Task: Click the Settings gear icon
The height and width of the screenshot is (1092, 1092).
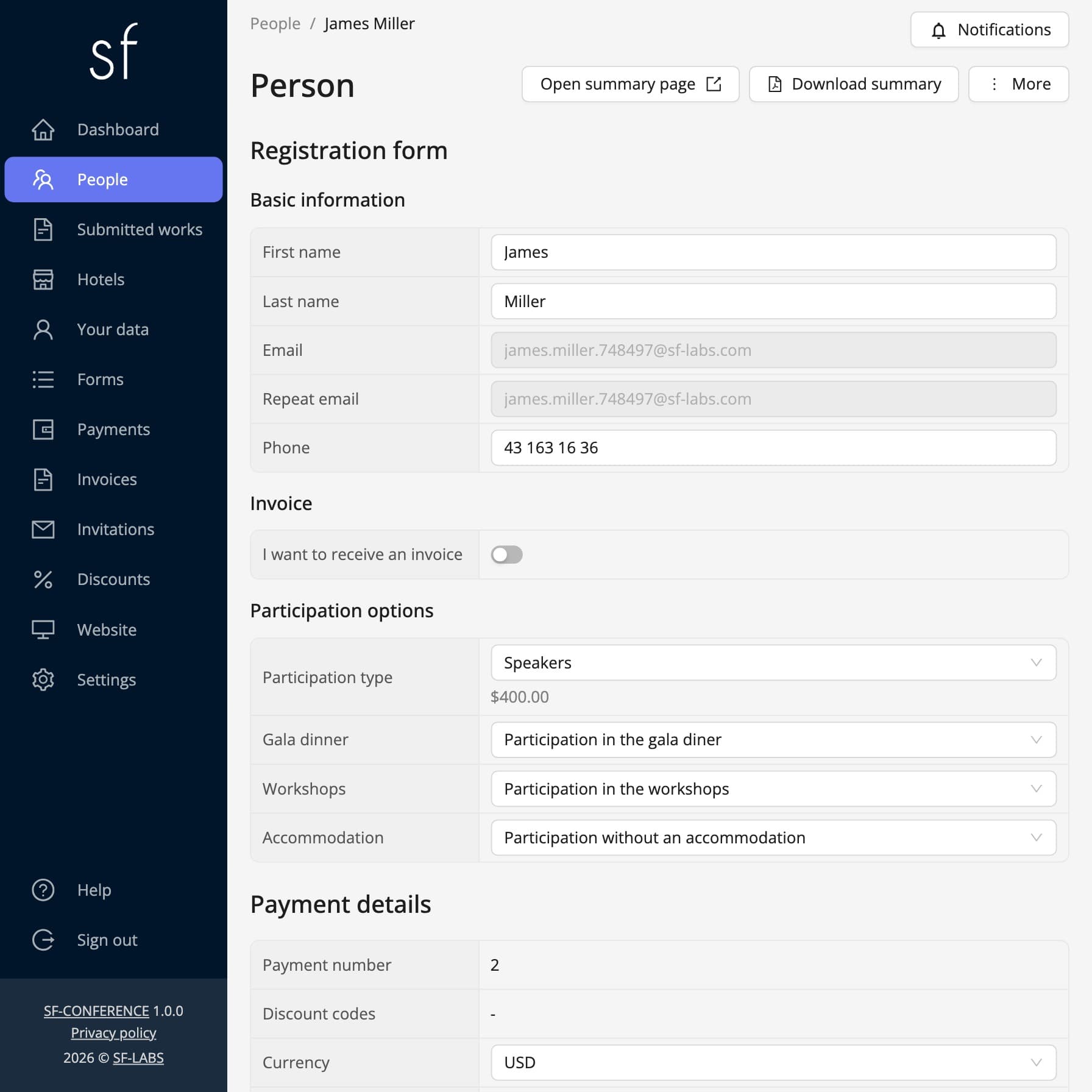Action: point(43,679)
